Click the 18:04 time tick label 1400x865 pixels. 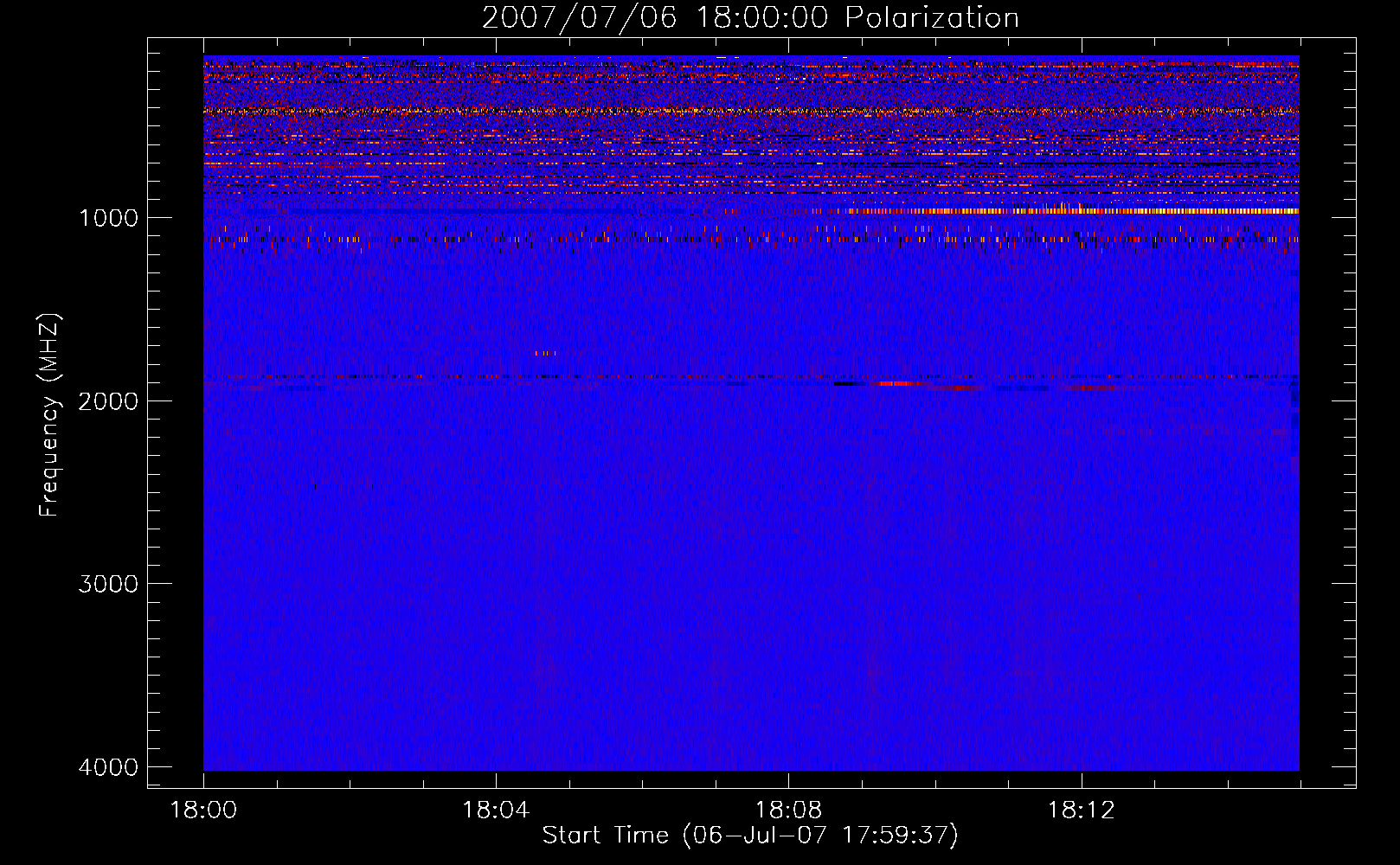click(x=496, y=811)
